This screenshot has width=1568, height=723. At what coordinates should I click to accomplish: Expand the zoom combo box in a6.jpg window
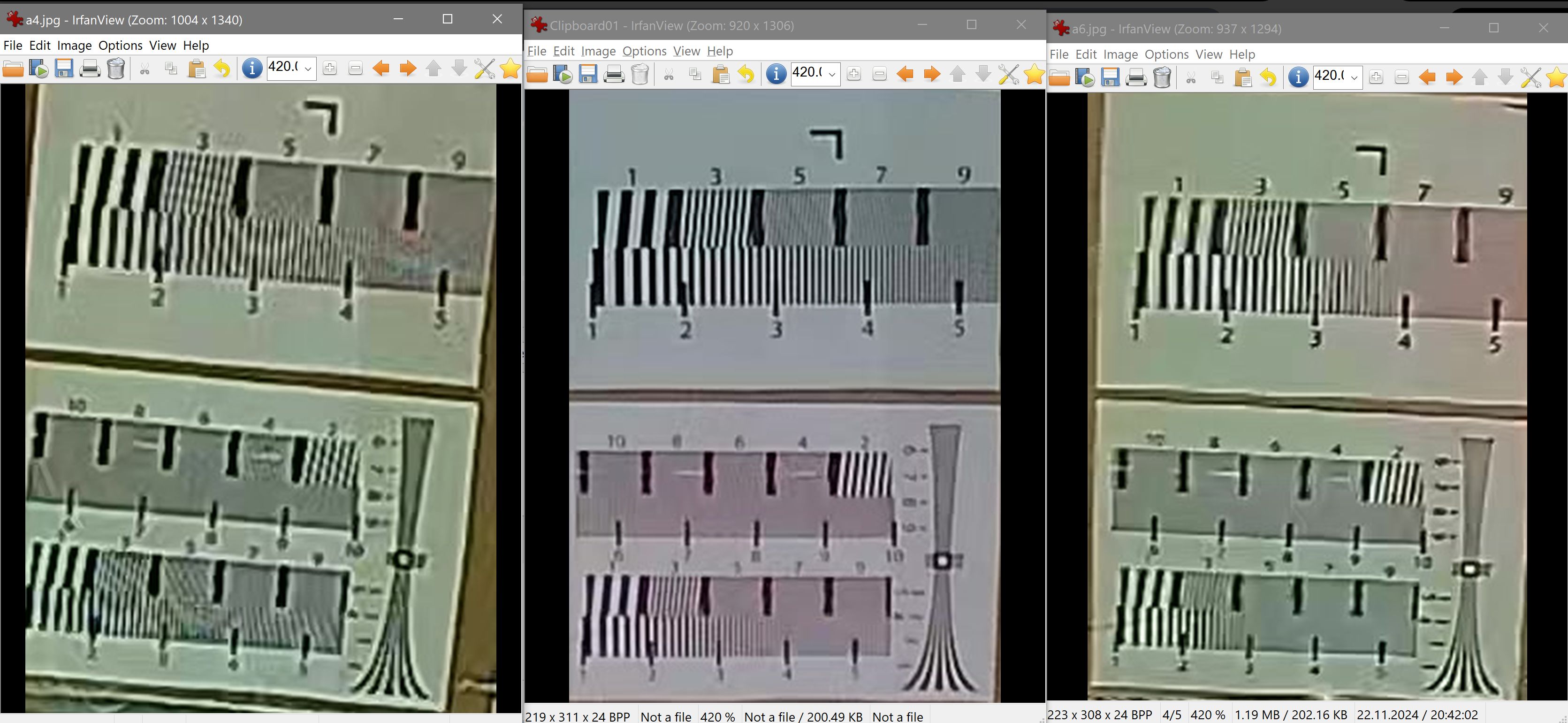(x=1355, y=77)
